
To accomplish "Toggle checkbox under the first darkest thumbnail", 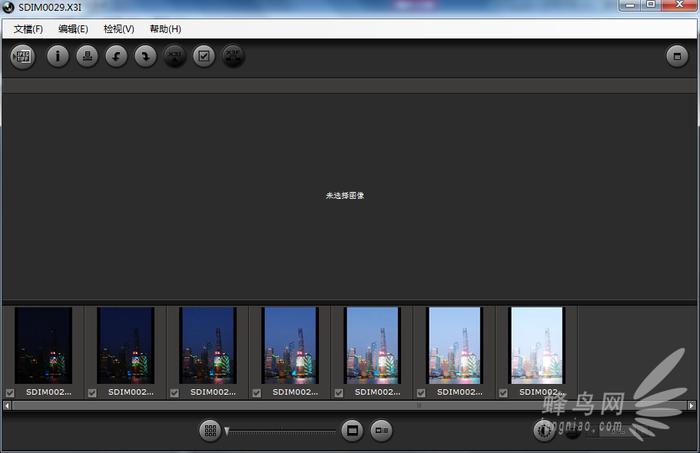I will pos(10,393).
